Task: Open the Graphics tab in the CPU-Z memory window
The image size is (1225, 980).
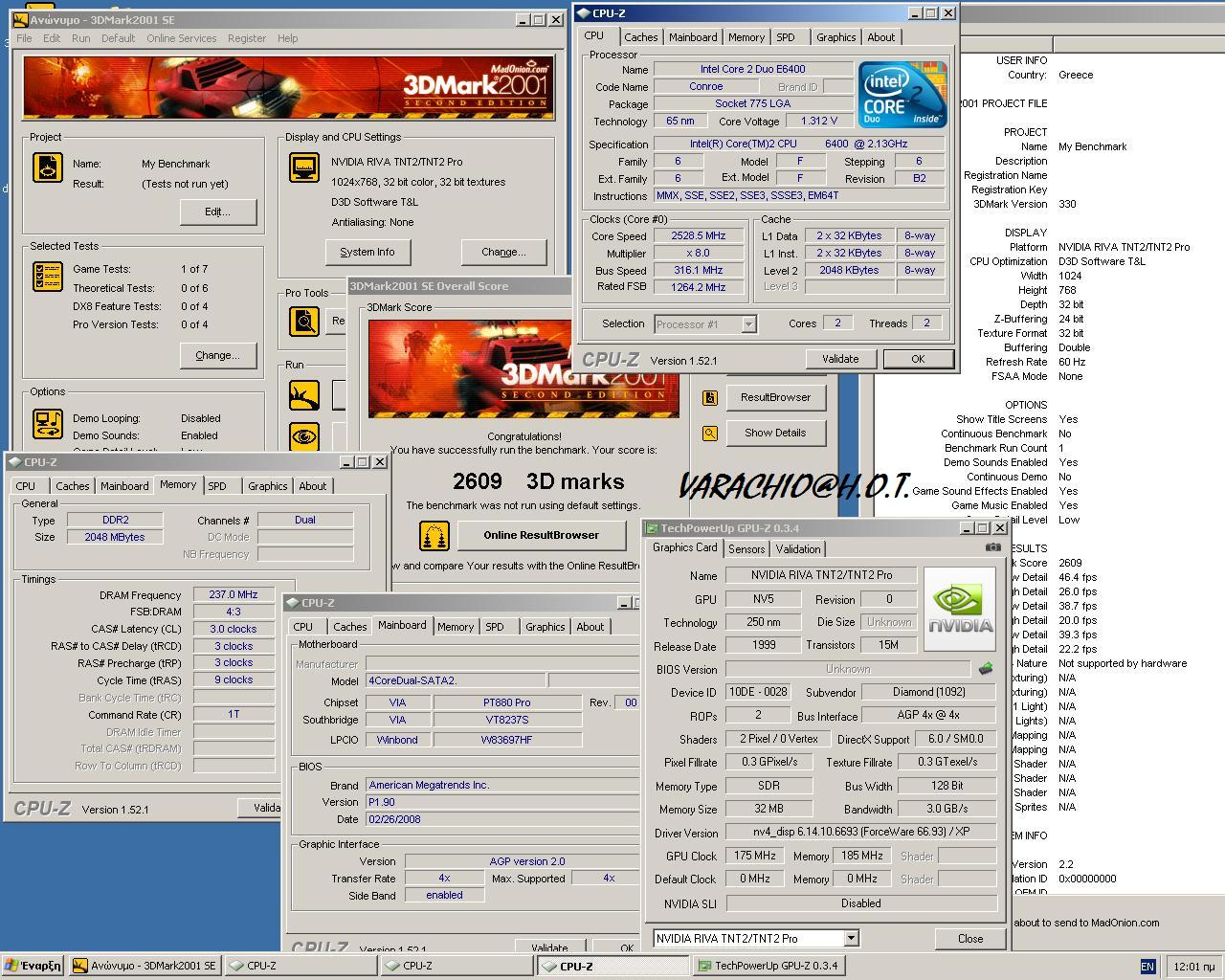Action: tap(268, 486)
